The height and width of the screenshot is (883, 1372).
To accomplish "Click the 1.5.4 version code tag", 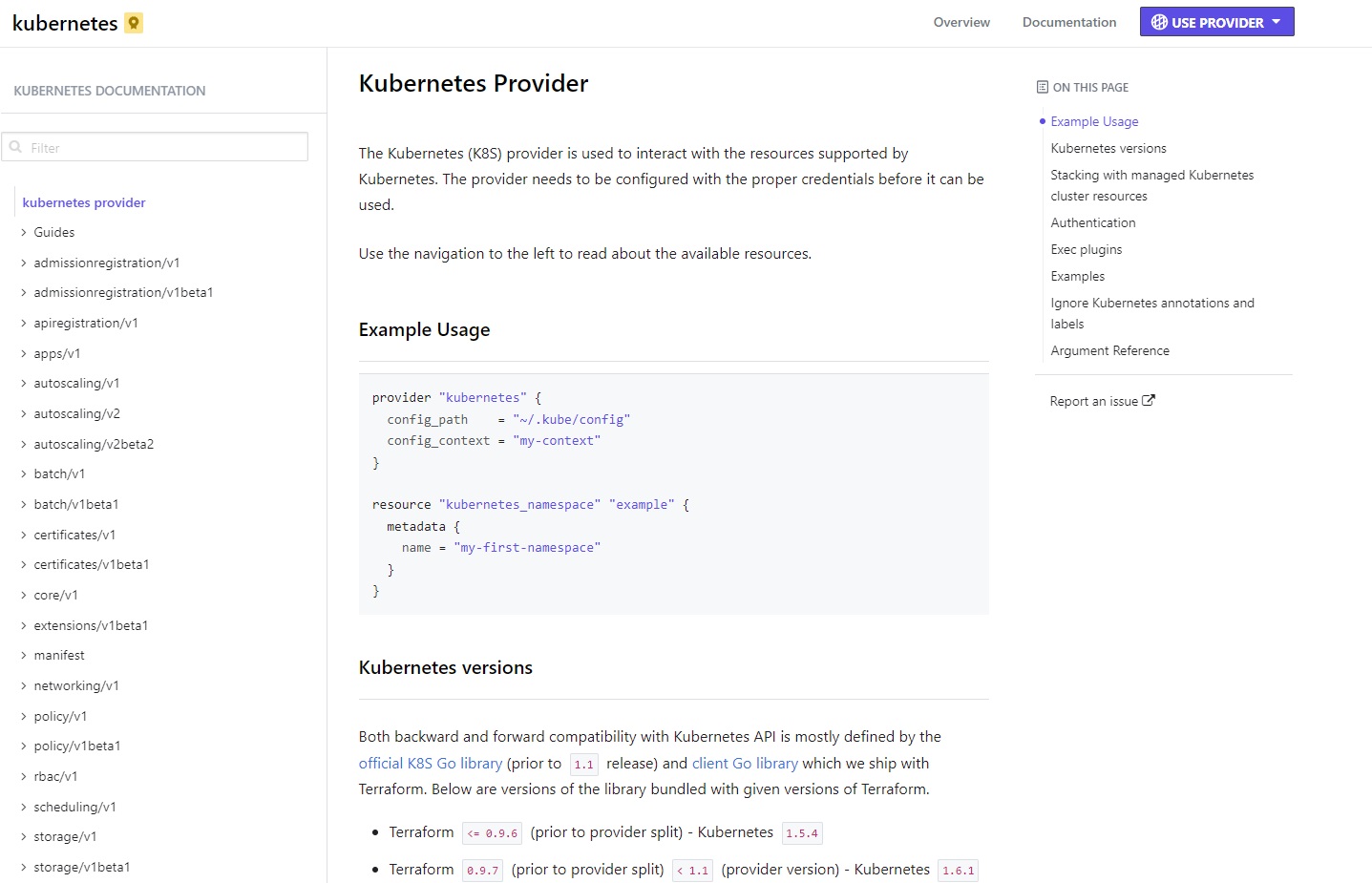I will click(802, 833).
